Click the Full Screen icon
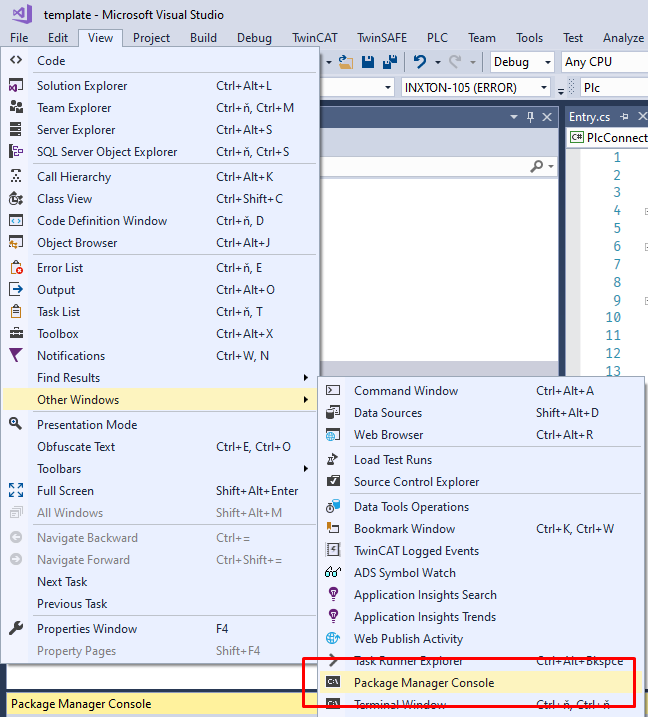 16,490
